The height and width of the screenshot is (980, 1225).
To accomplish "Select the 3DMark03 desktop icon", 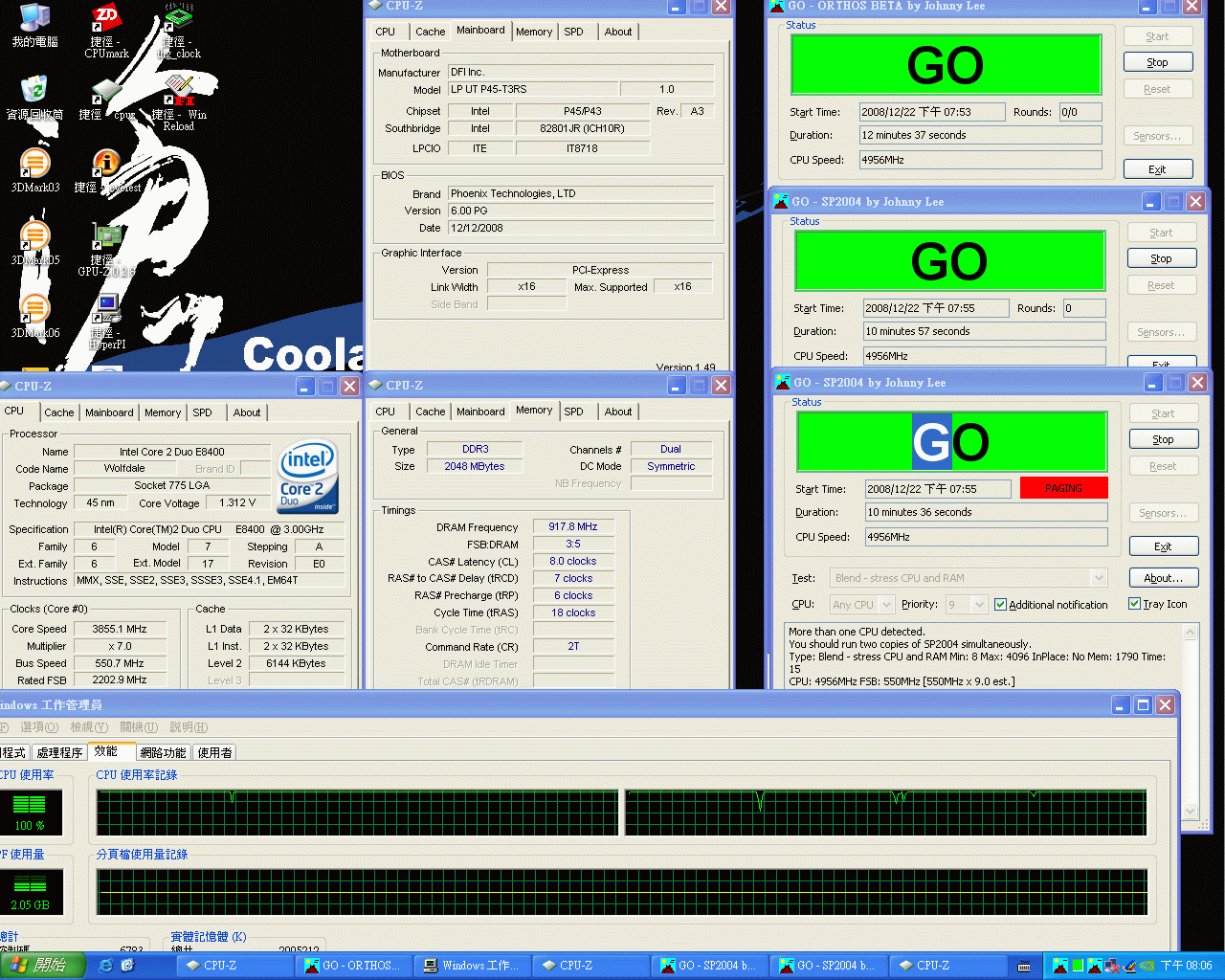I will point(35,171).
